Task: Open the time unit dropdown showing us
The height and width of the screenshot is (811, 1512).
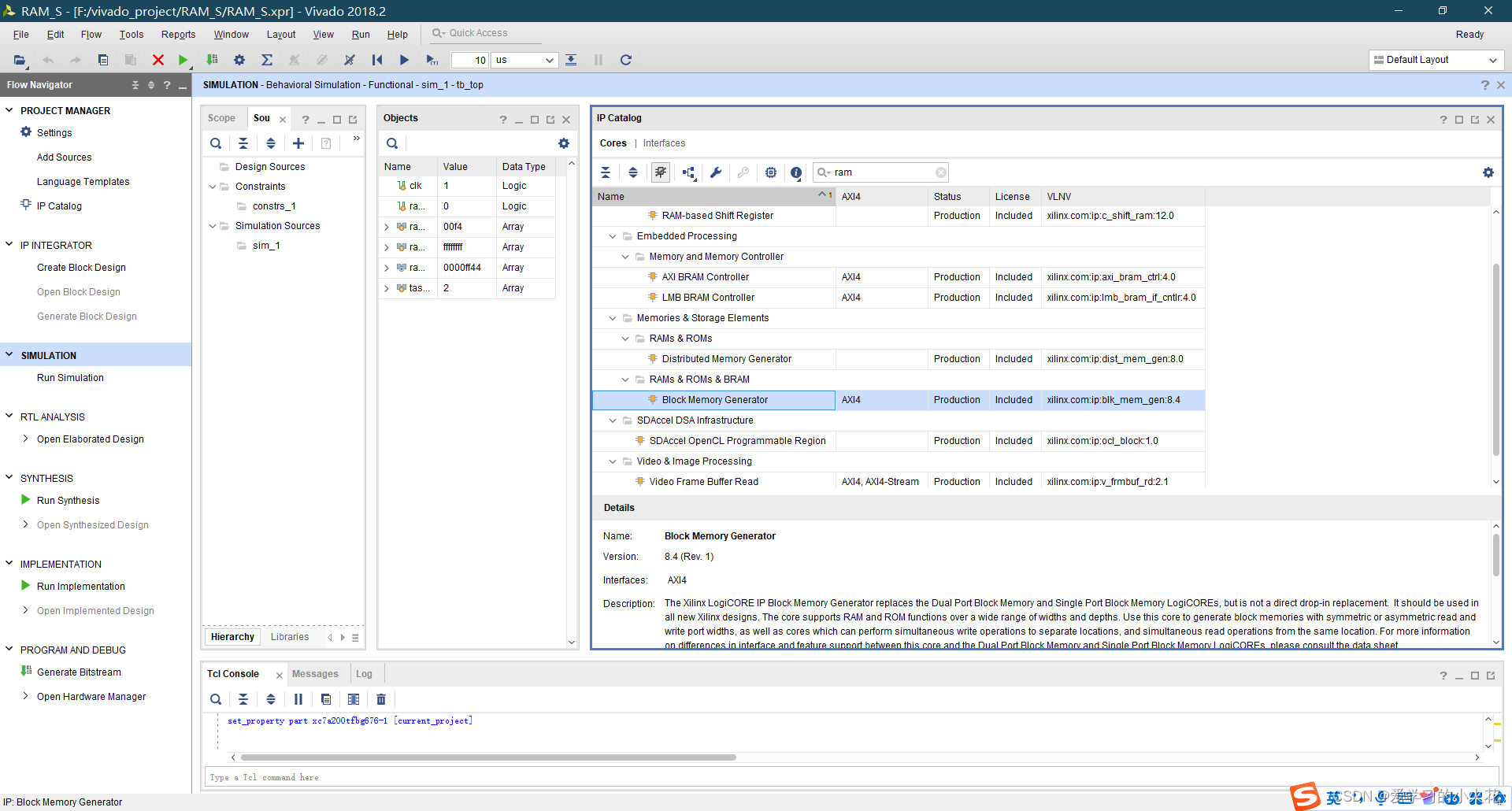Action: coord(524,60)
